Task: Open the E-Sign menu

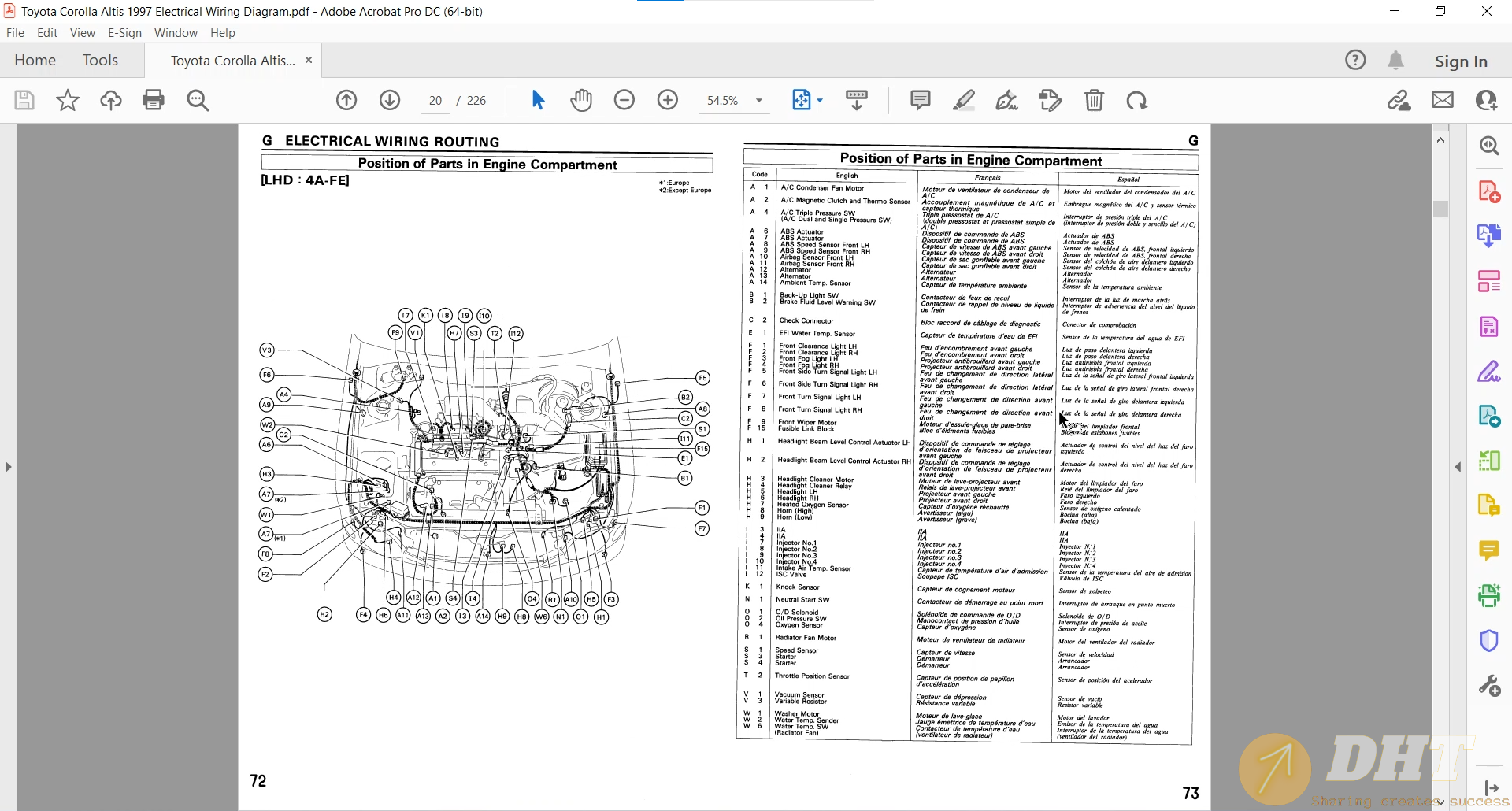Action: tap(124, 33)
